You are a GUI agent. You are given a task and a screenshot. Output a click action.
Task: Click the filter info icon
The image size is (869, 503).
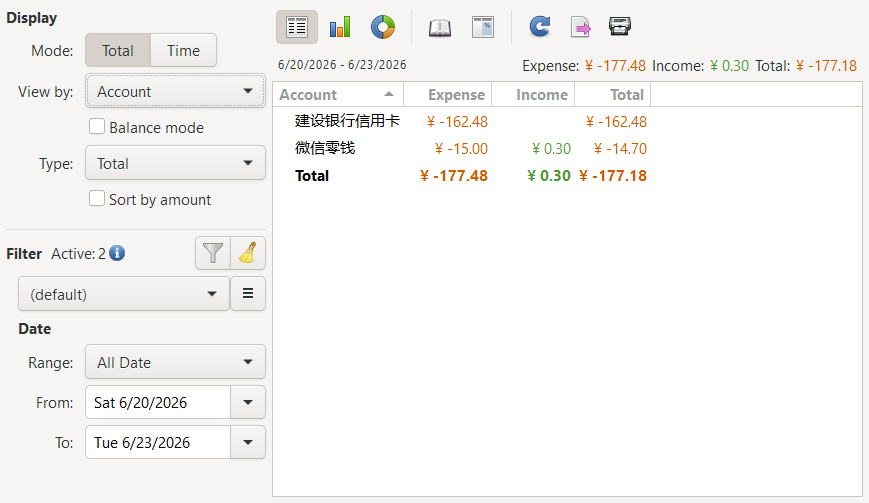pyautogui.click(x=117, y=253)
